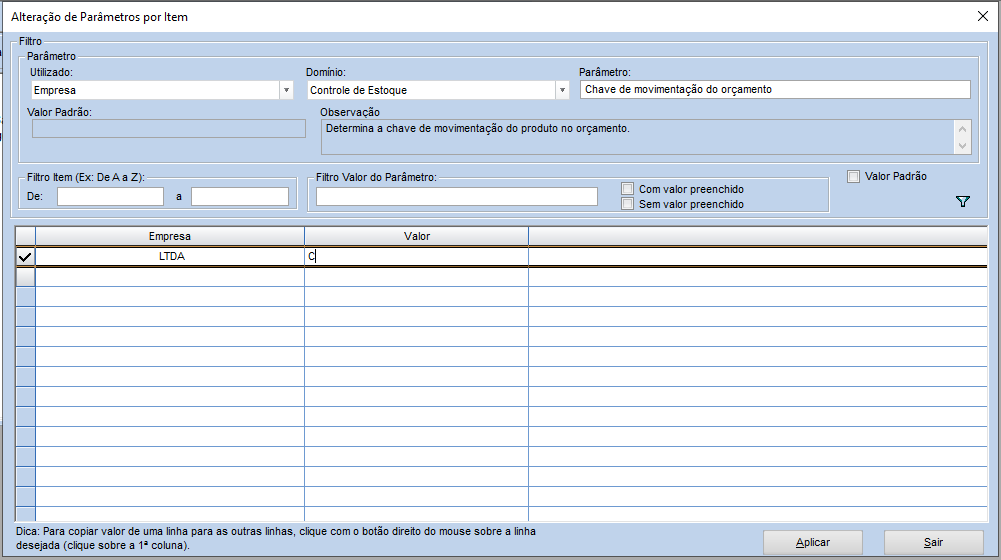Close the Alteração de Parâmetros window

coord(981,16)
